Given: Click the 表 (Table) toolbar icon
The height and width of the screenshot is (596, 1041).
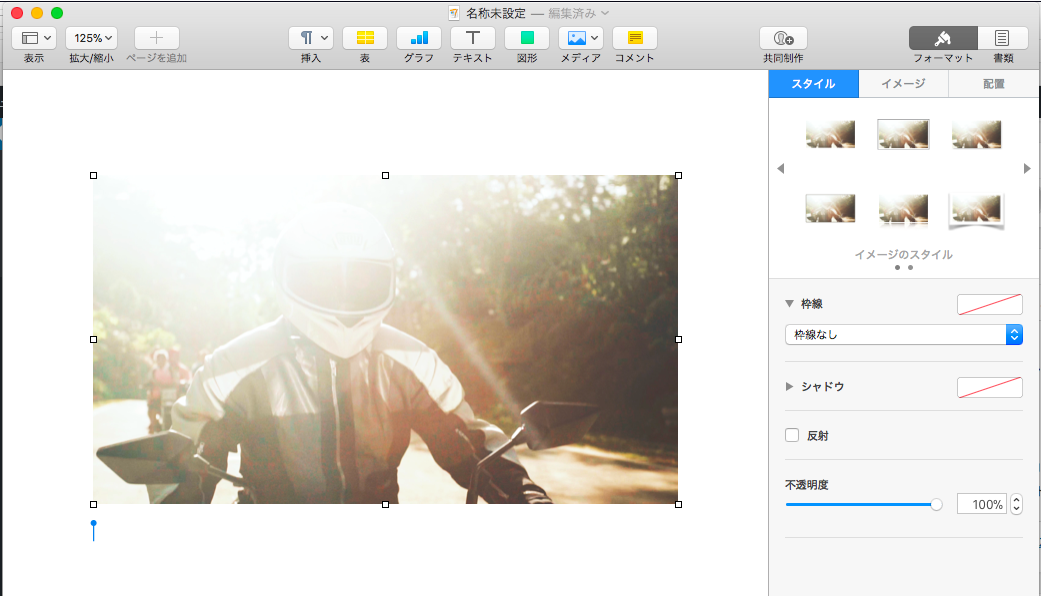Looking at the screenshot, I should click(365, 38).
